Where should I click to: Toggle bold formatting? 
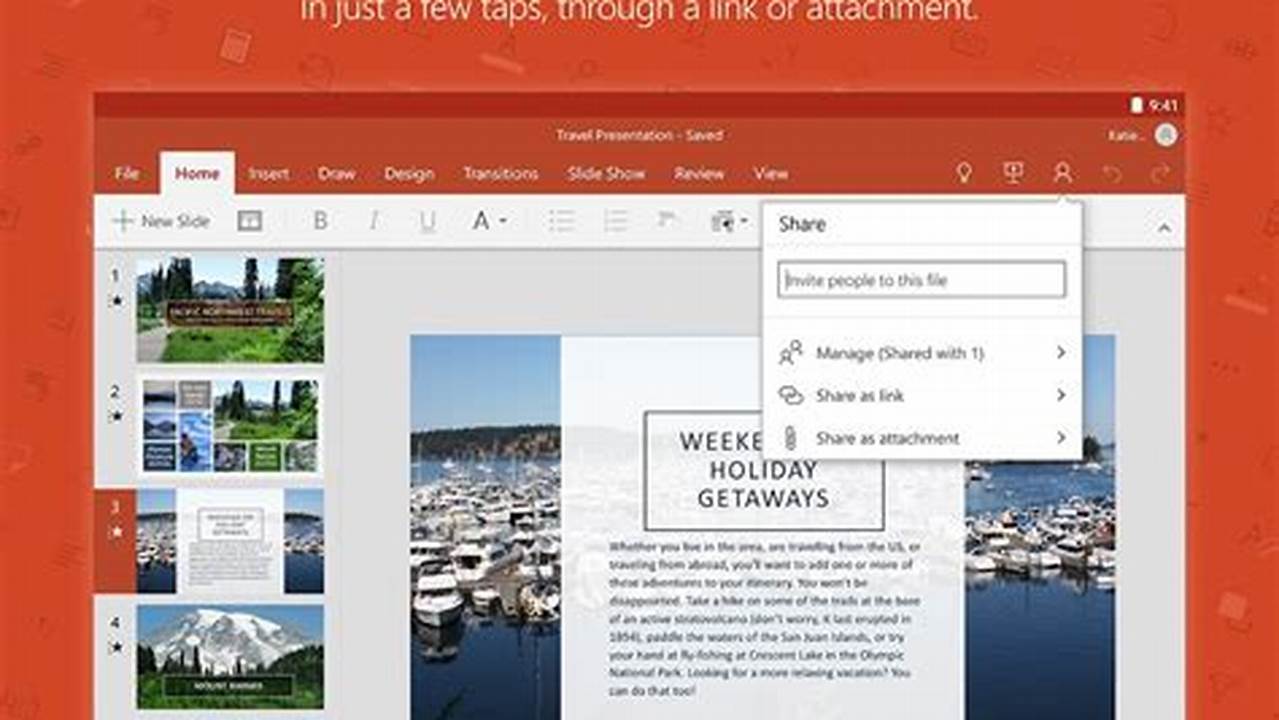pos(319,221)
